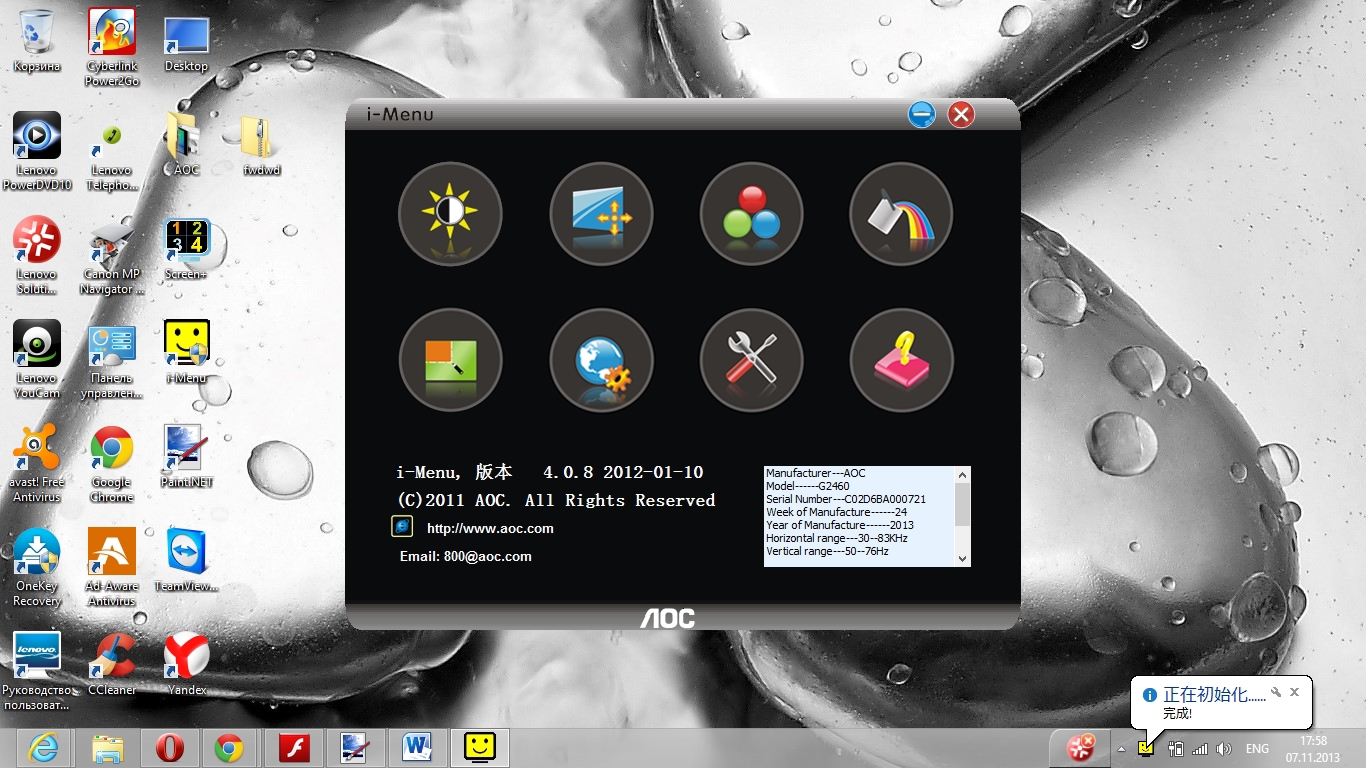Select the Ad-Aware Antivirus desktop icon
This screenshot has width=1366, height=768.
[x=112, y=568]
